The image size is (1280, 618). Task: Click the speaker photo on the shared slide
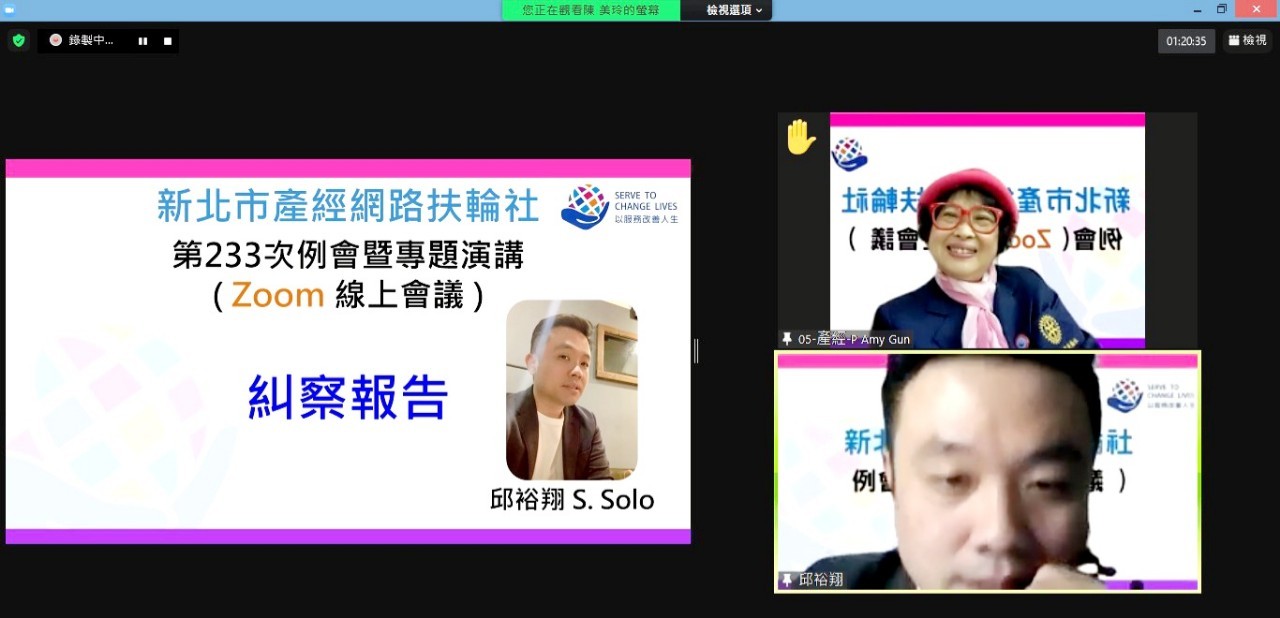pos(571,390)
